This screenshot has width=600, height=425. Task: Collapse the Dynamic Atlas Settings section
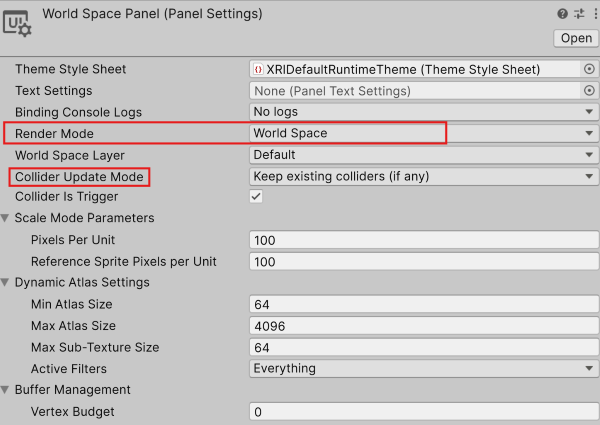pyautogui.click(x=7, y=282)
